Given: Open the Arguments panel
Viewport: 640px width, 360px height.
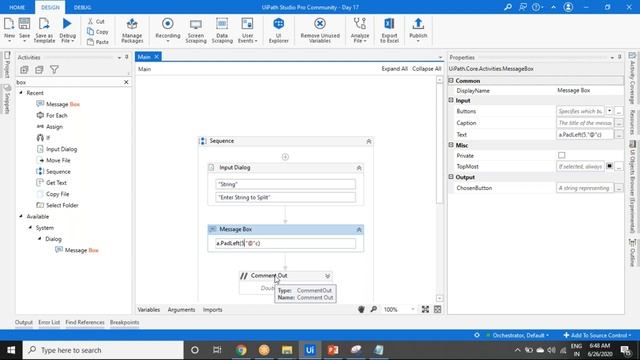Looking at the screenshot, I should click(x=181, y=309).
